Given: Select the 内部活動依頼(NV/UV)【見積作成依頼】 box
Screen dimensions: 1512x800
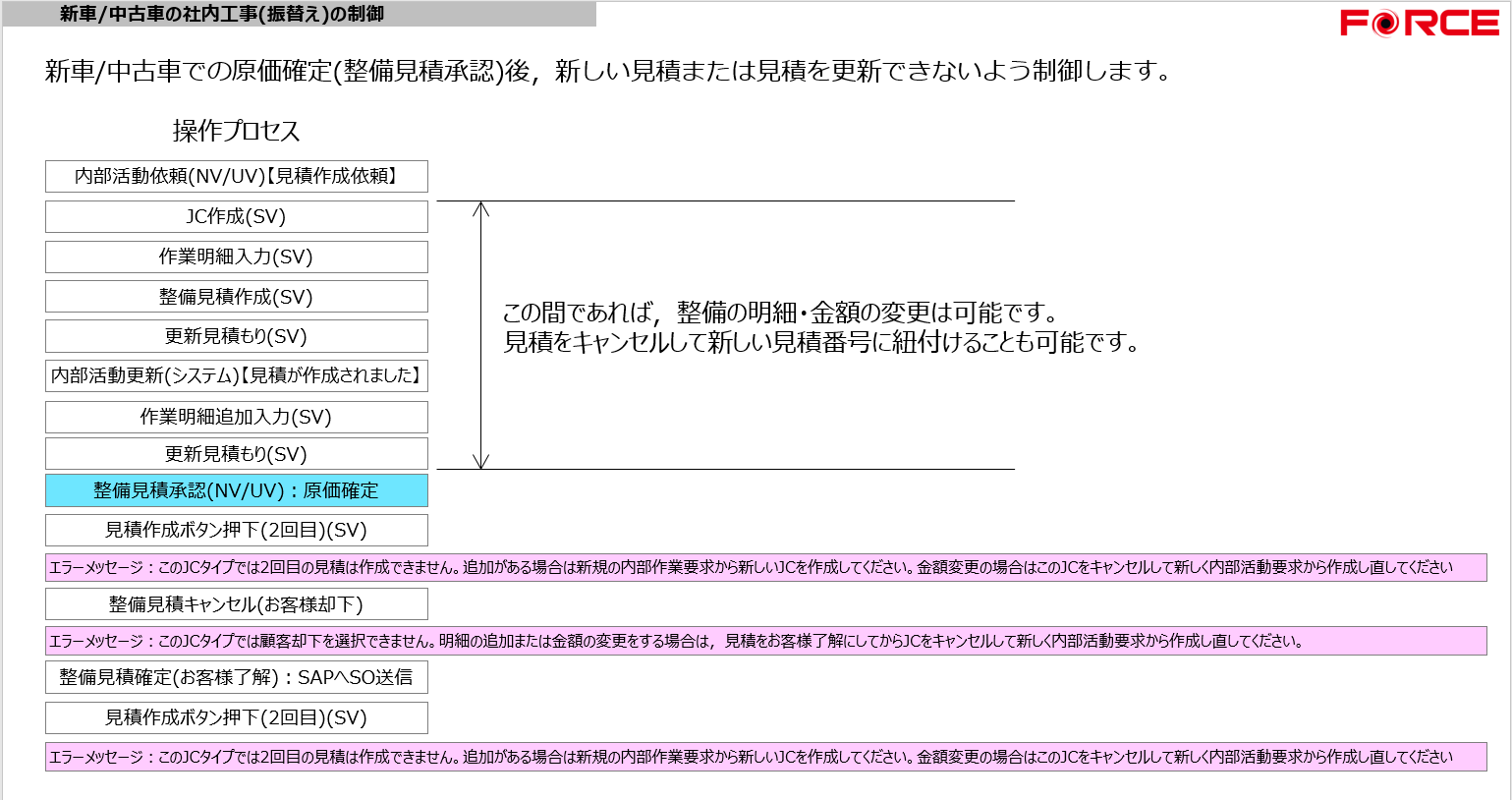Looking at the screenshot, I should [236, 177].
